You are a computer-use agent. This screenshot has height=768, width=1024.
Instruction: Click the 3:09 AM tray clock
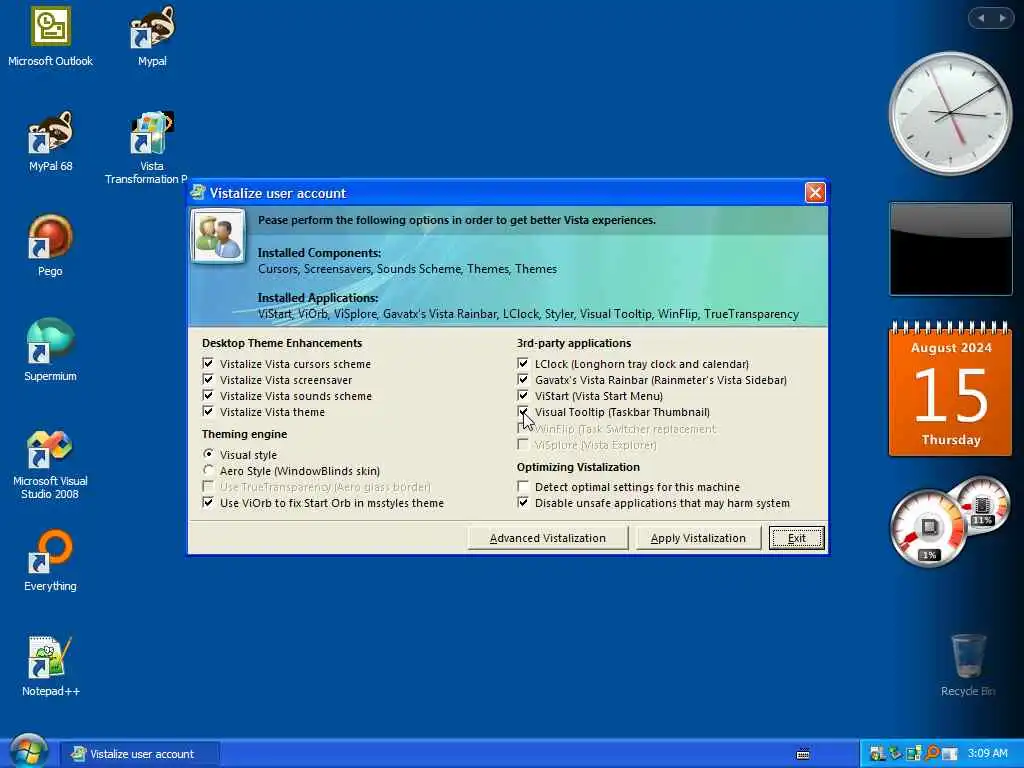tap(987, 754)
